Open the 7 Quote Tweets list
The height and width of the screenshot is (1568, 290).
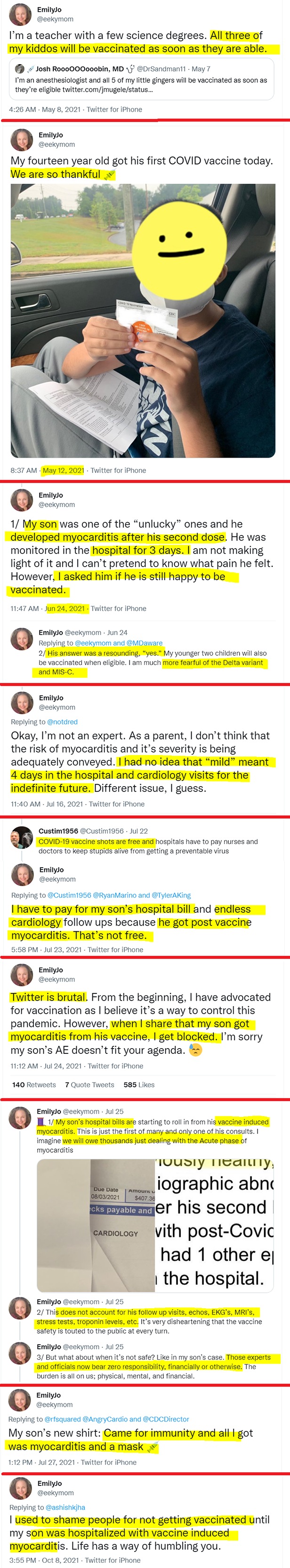89,1085
